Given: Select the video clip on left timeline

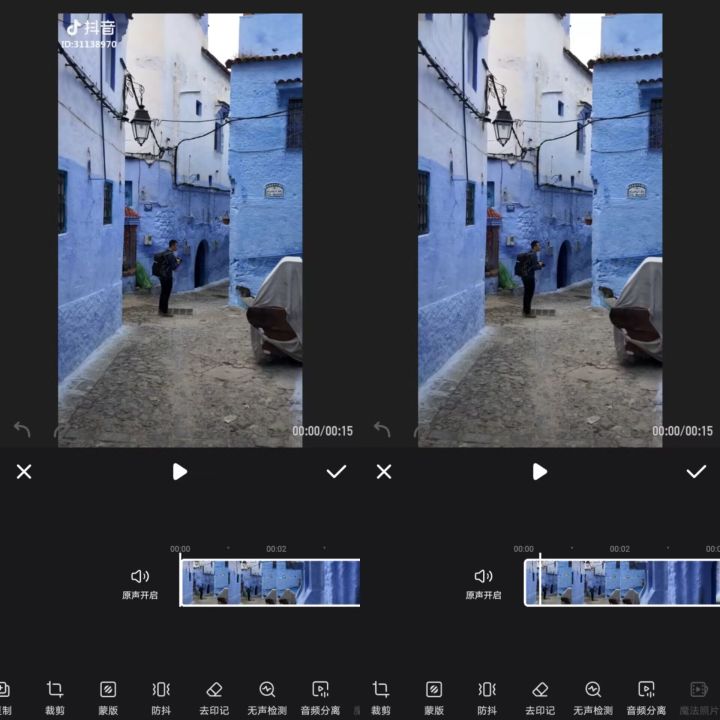Looking at the screenshot, I should (270, 582).
